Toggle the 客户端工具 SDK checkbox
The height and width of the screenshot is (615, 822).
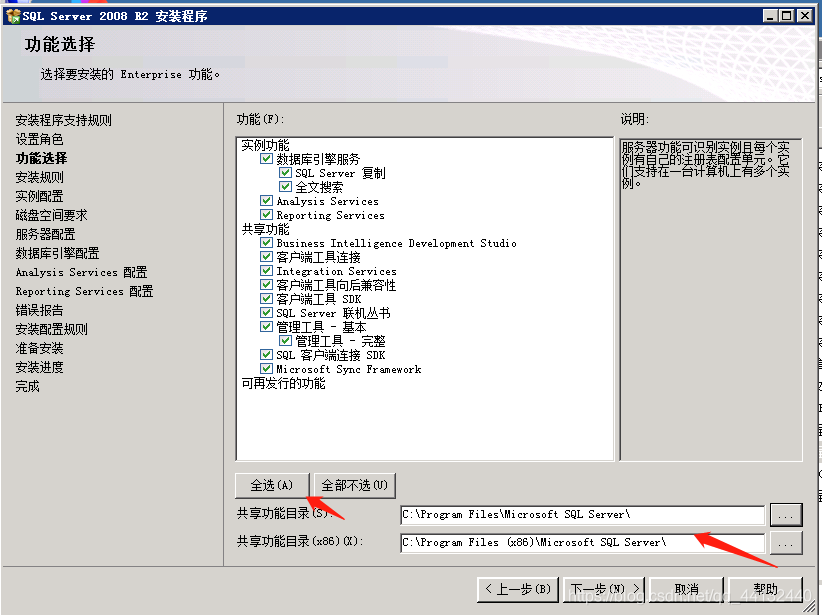pyautogui.click(x=266, y=298)
